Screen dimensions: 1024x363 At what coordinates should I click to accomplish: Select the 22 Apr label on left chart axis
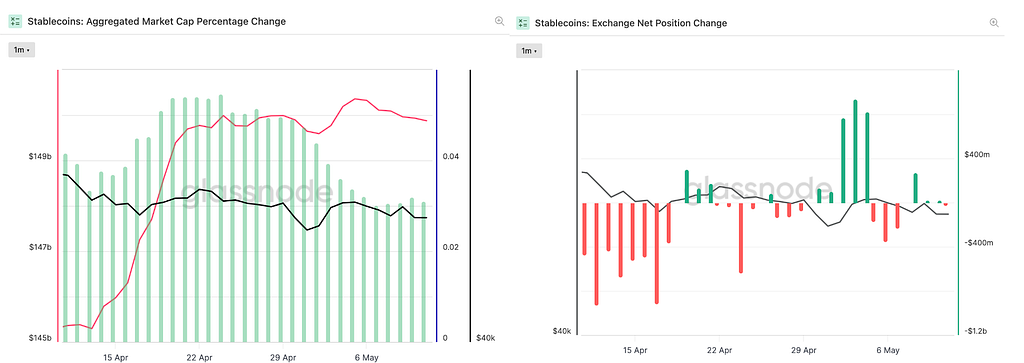coord(200,358)
